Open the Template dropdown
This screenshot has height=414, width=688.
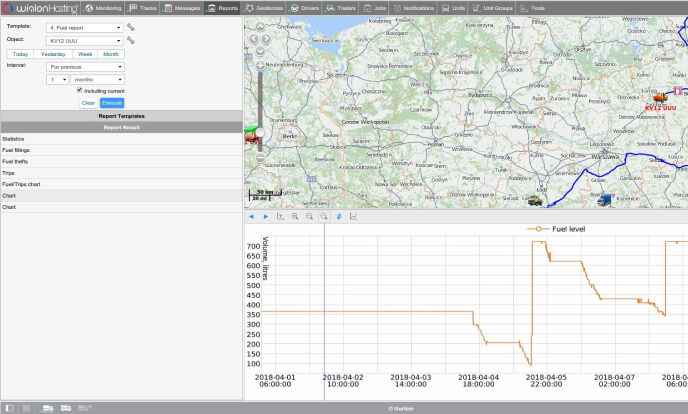coord(85,28)
